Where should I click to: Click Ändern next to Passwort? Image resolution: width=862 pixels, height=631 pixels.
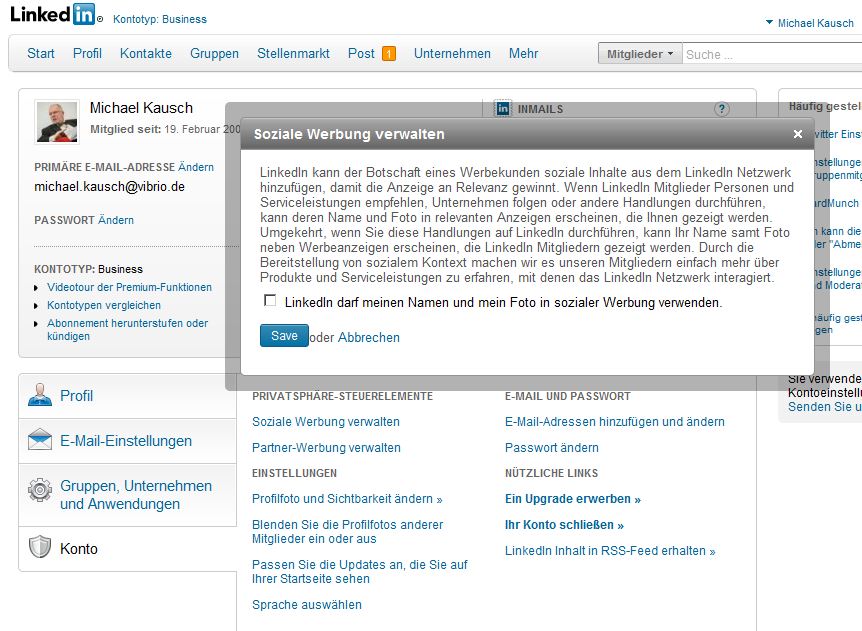pyautogui.click(x=116, y=220)
